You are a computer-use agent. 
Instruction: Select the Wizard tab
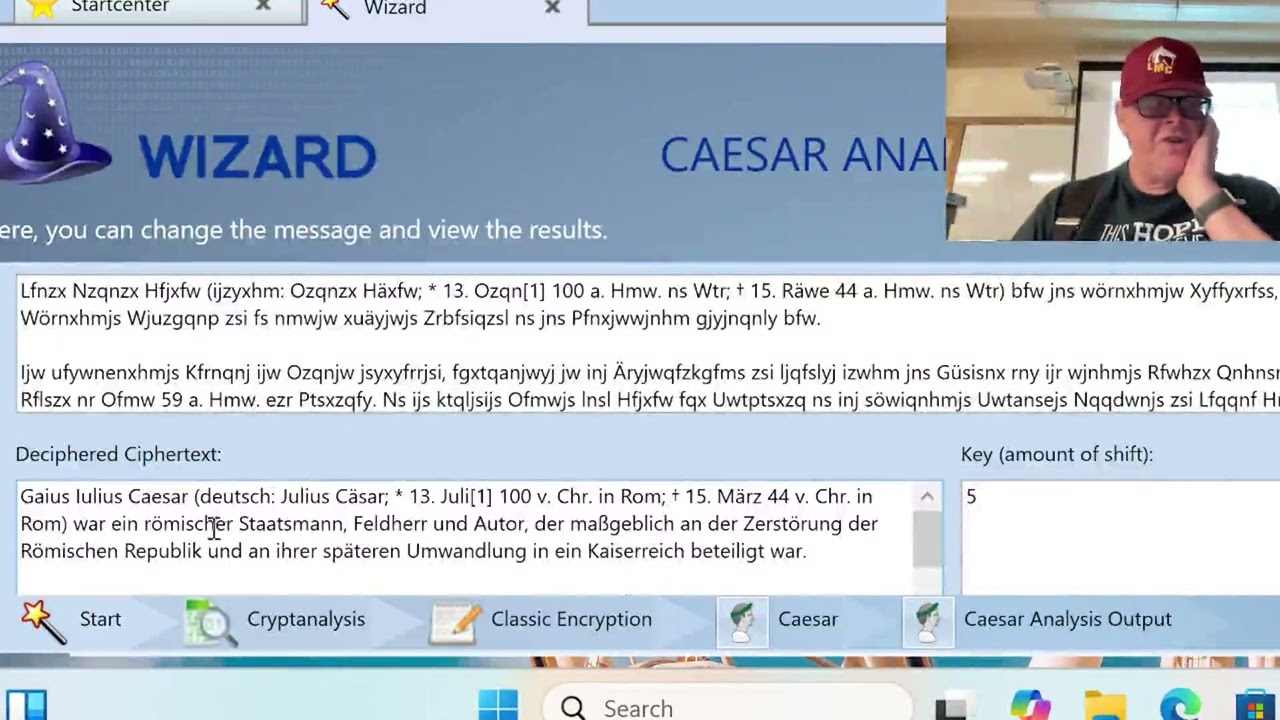click(395, 9)
